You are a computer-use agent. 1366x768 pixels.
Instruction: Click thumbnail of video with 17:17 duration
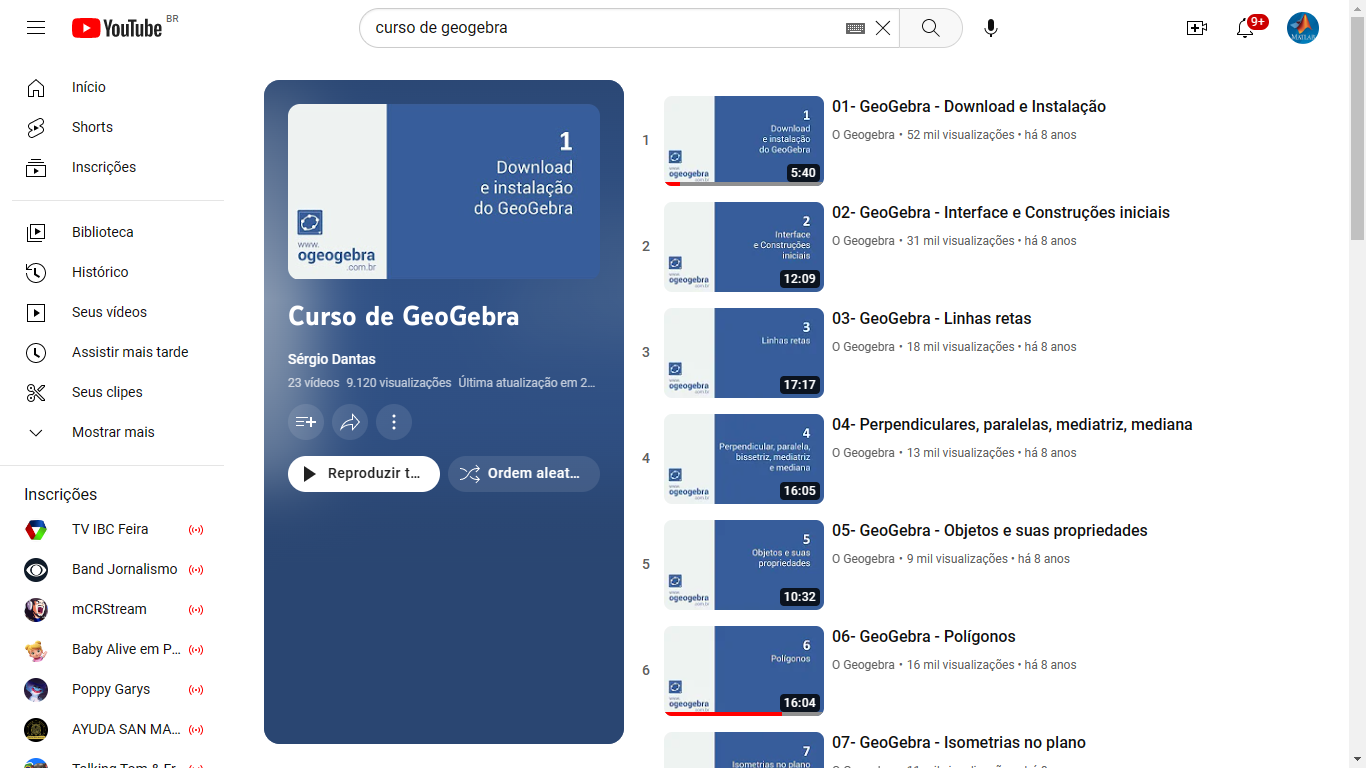[744, 353]
